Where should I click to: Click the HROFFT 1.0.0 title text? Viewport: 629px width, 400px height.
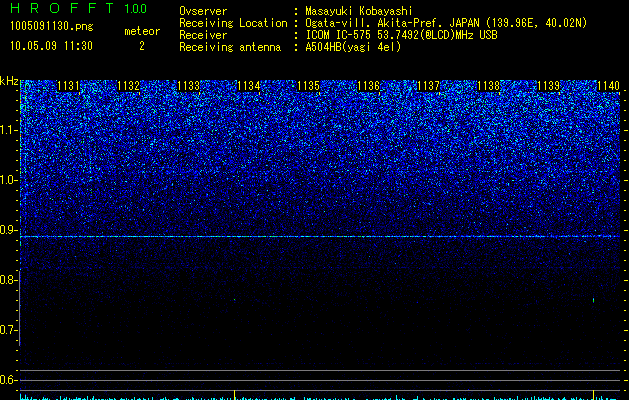[79, 8]
